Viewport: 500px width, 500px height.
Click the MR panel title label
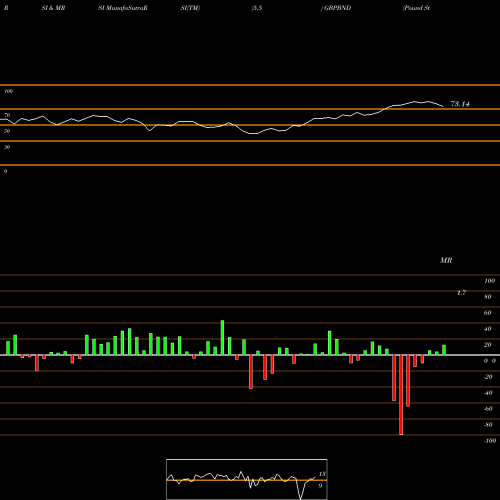click(x=446, y=260)
